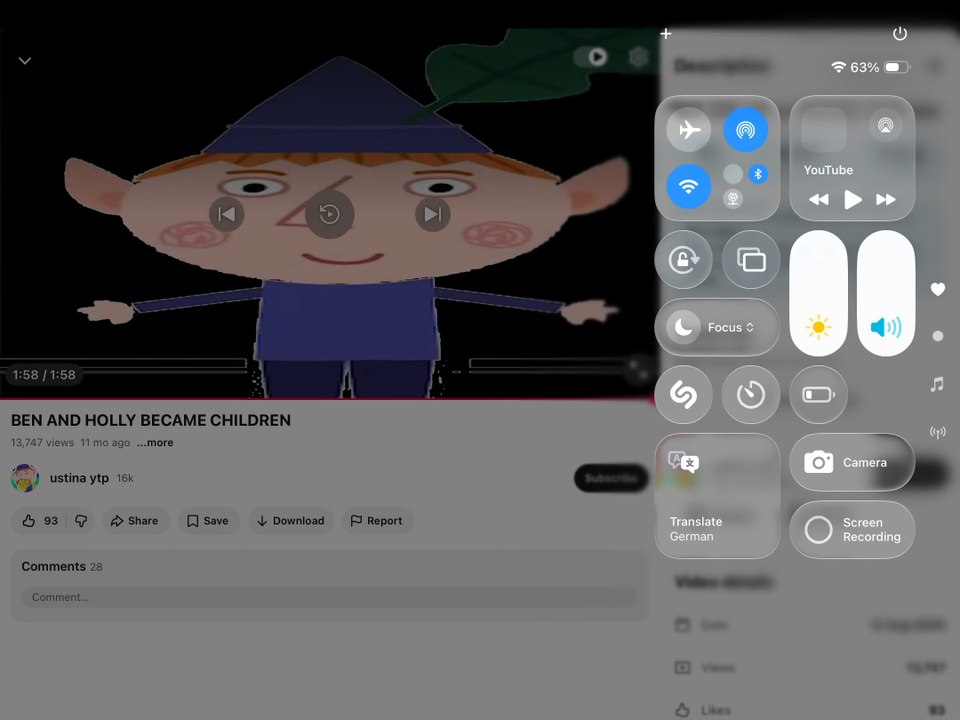Fast forward in YouTube media widget
The width and height of the screenshot is (960, 720).
tap(886, 200)
